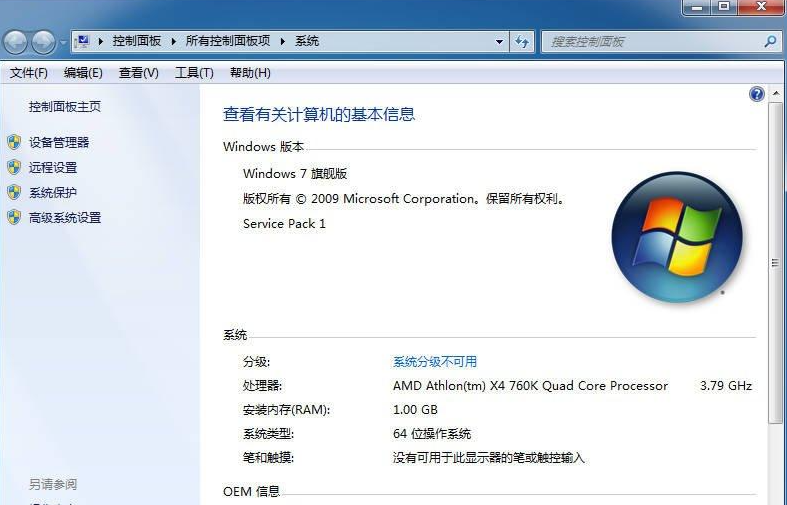Click the shield icon beside 设备管理器

tap(14, 142)
